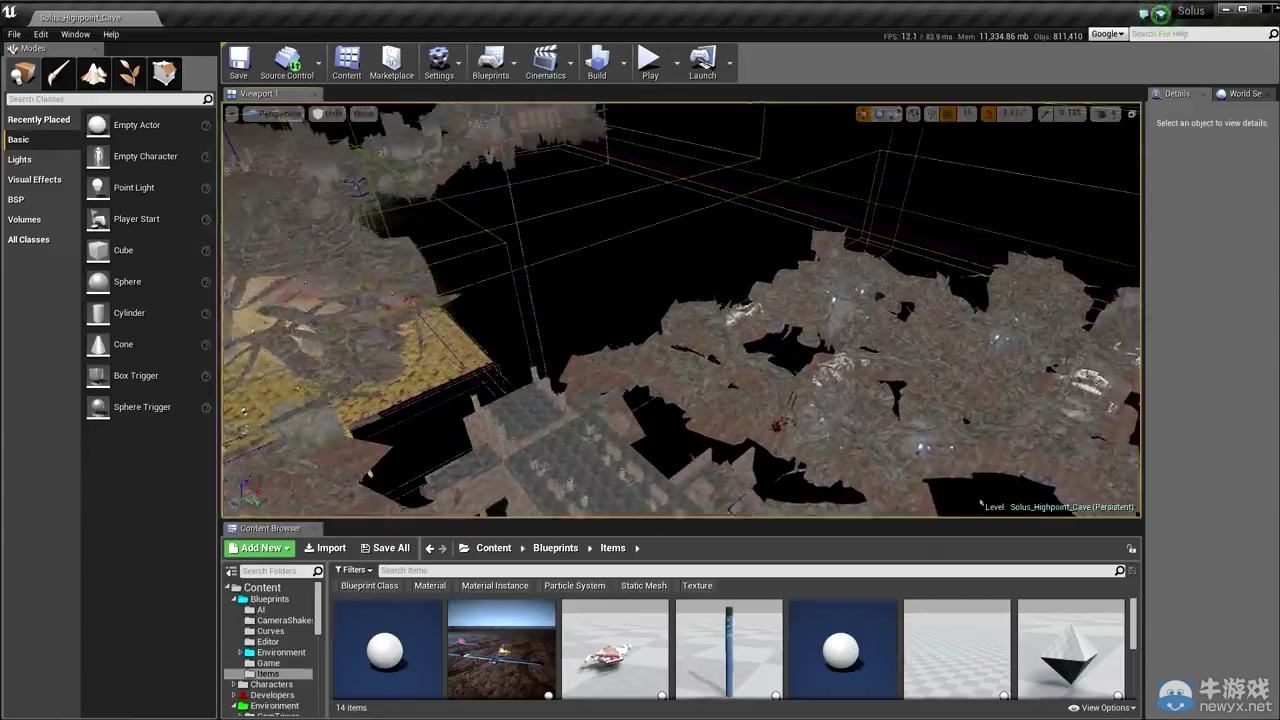Open the Settings toolbar icon
The image size is (1280, 720).
(x=439, y=63)
